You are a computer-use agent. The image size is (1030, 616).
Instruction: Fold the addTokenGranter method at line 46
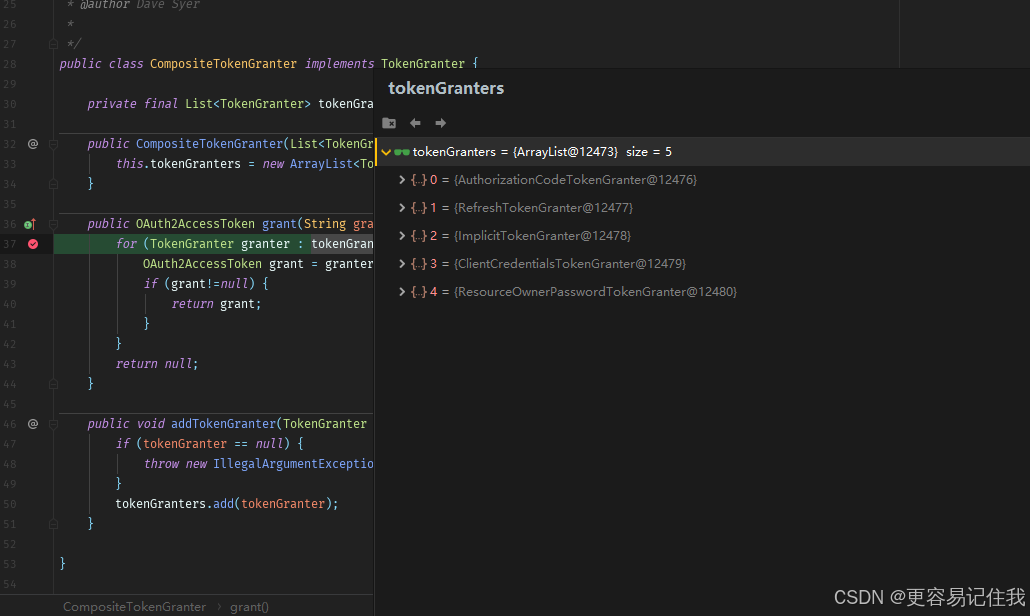[54, 424]
